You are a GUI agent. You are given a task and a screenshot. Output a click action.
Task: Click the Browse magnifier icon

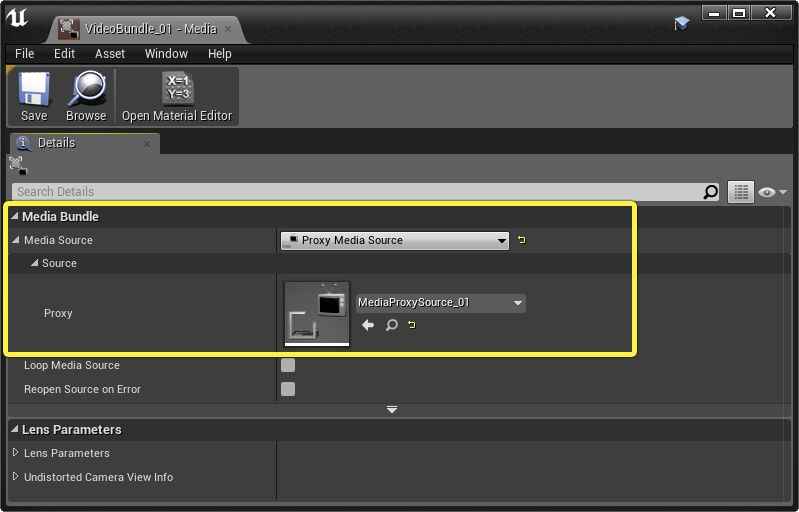point(86,96)
